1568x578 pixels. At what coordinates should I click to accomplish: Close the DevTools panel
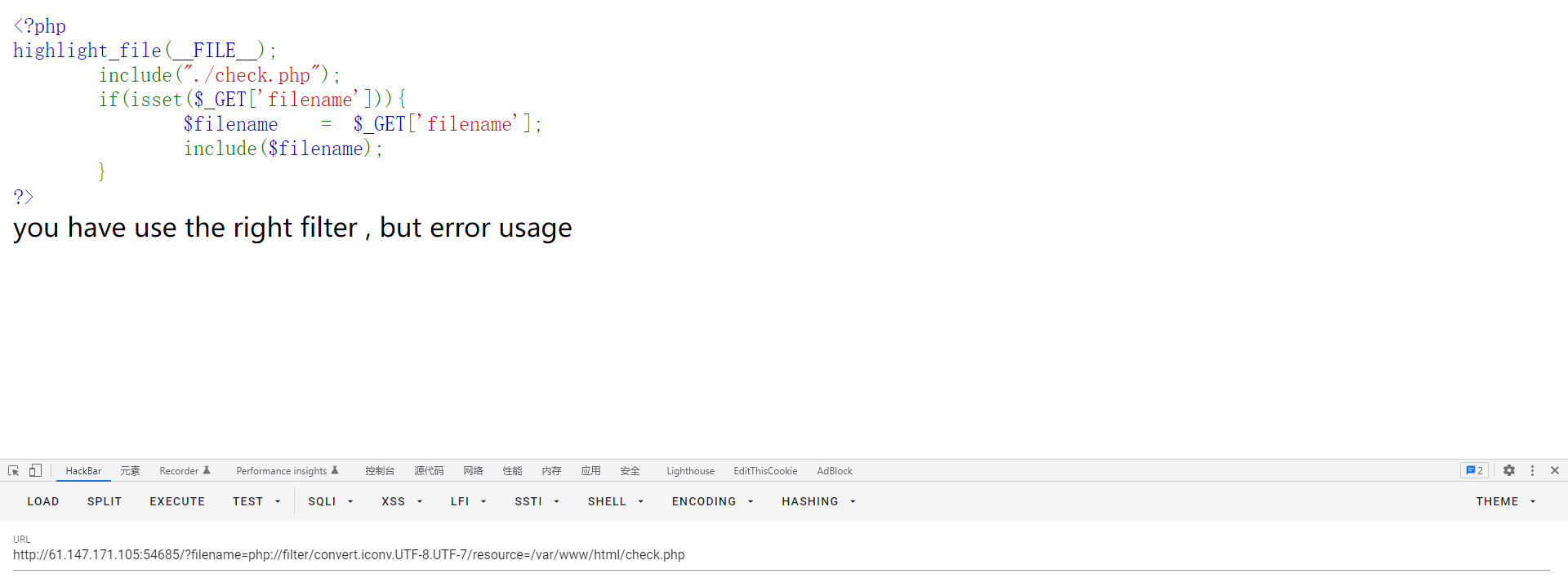tap(1555, 471)
